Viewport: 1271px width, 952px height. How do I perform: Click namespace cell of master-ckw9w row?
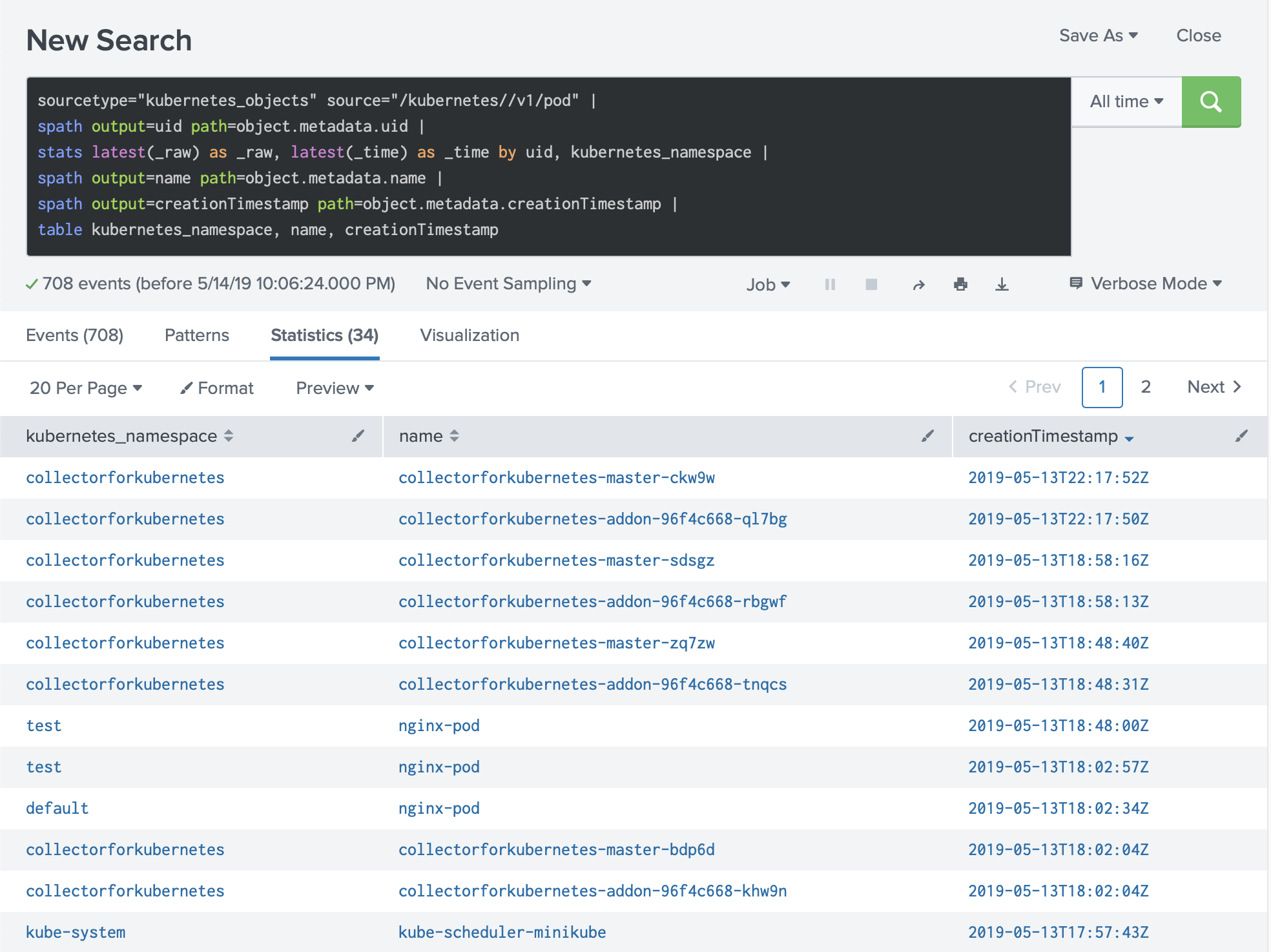pyautogui.click(x=125, y=477)
